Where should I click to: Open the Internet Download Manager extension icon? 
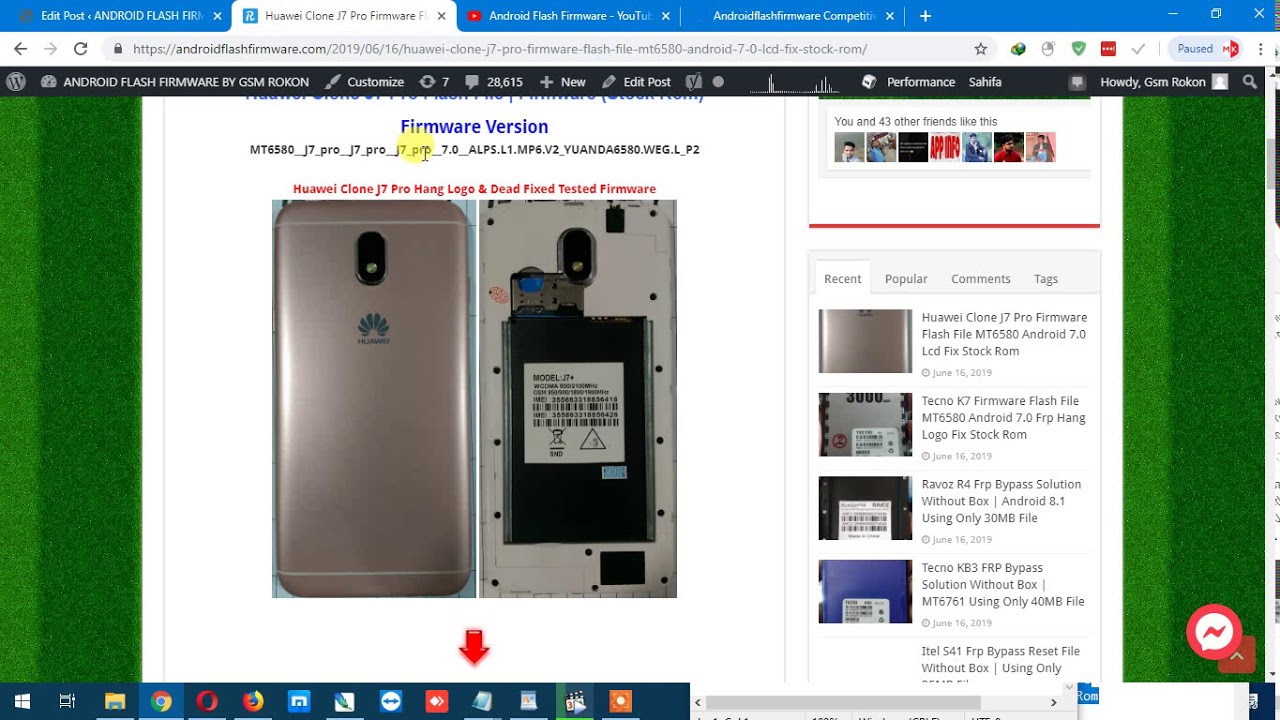[1018, 49]
